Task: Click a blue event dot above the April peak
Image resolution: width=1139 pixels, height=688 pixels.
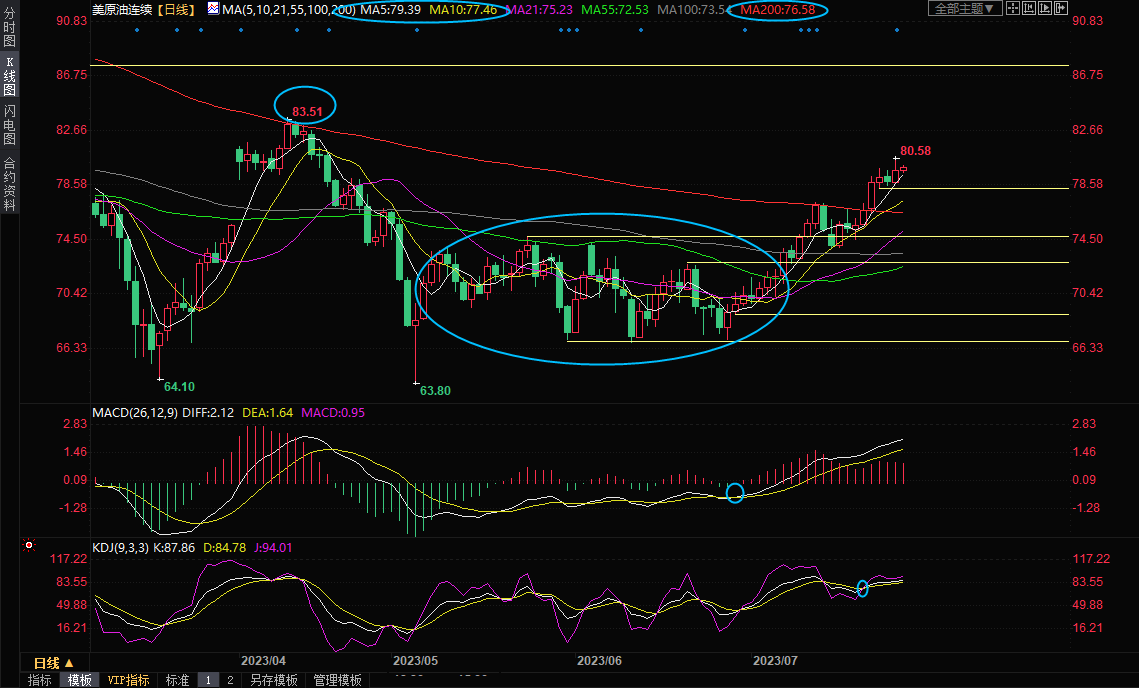Action: 297,29
